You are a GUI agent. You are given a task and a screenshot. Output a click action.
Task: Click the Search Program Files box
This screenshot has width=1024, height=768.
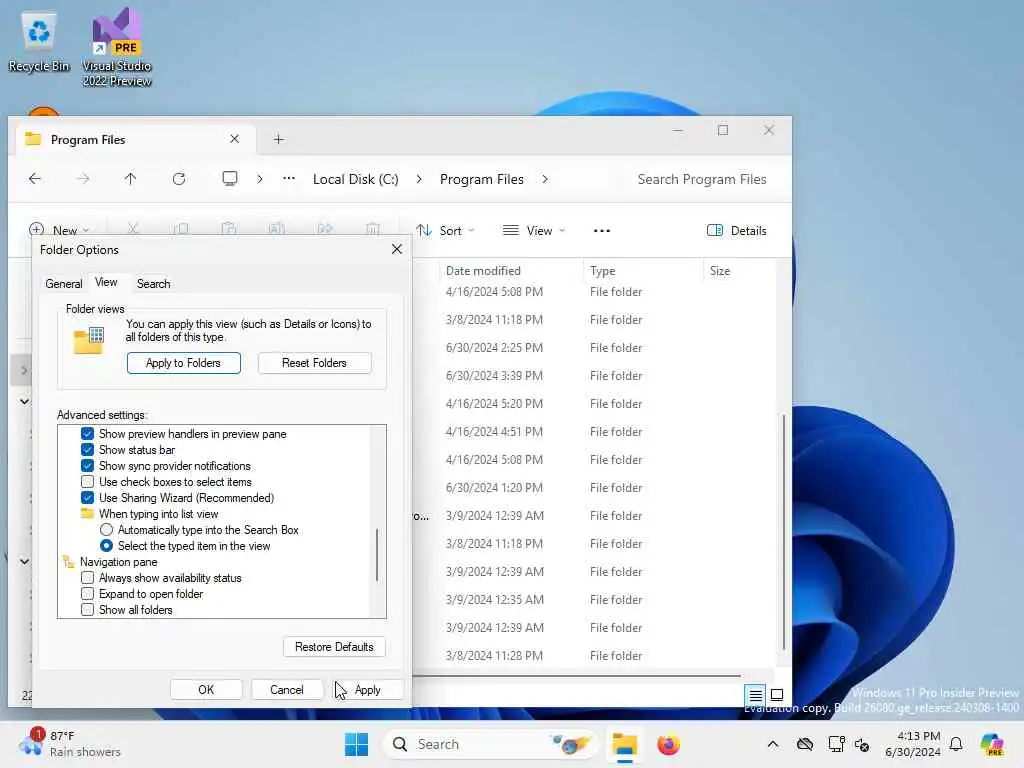[x=702, y=179]
